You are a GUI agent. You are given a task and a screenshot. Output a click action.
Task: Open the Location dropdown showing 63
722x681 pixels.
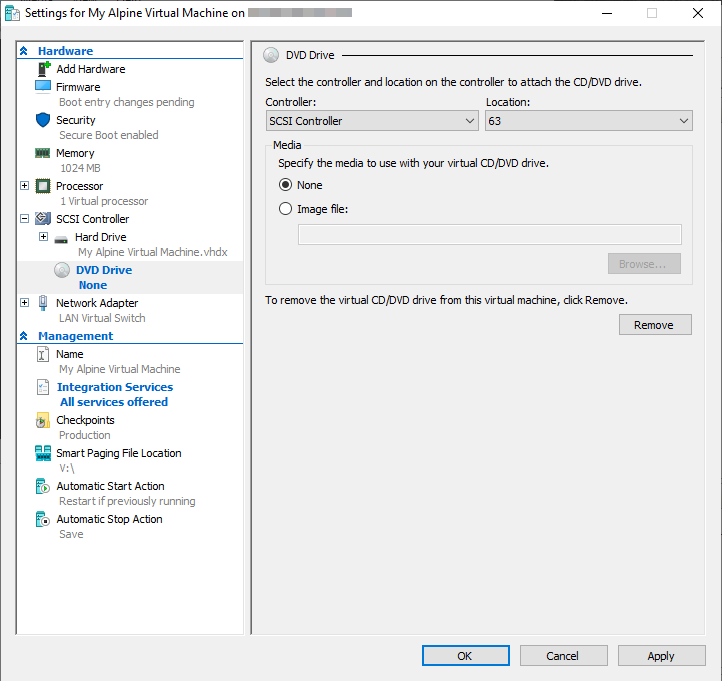[x=588, y=121]
